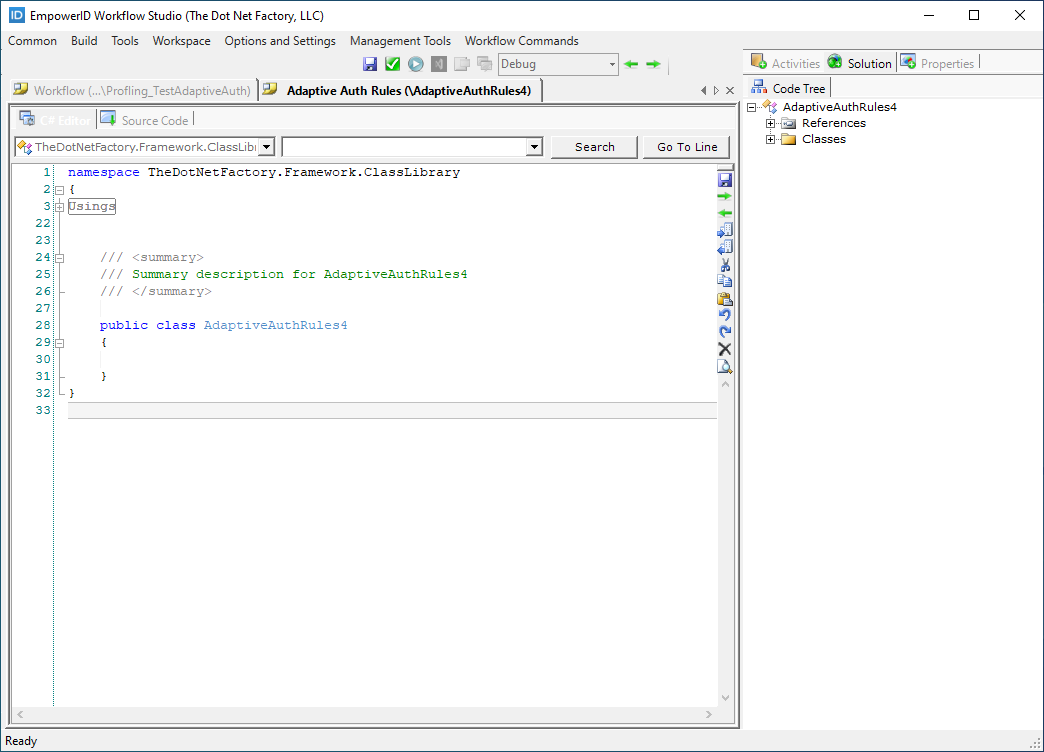Save the code using the editor sidebar save icon

point(725,179)
